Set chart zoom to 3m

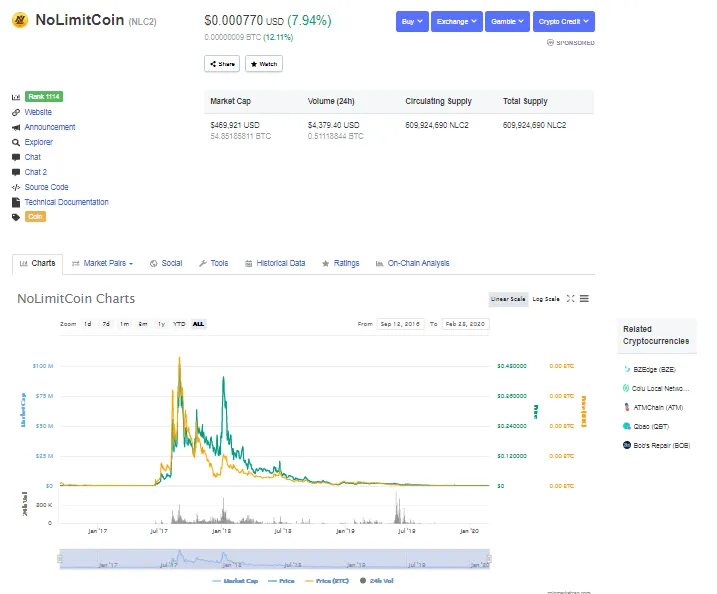point(143,324)
